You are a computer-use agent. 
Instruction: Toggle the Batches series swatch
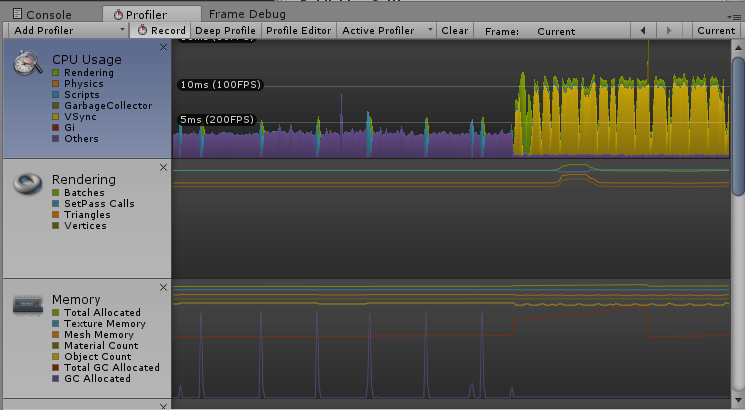56,192
